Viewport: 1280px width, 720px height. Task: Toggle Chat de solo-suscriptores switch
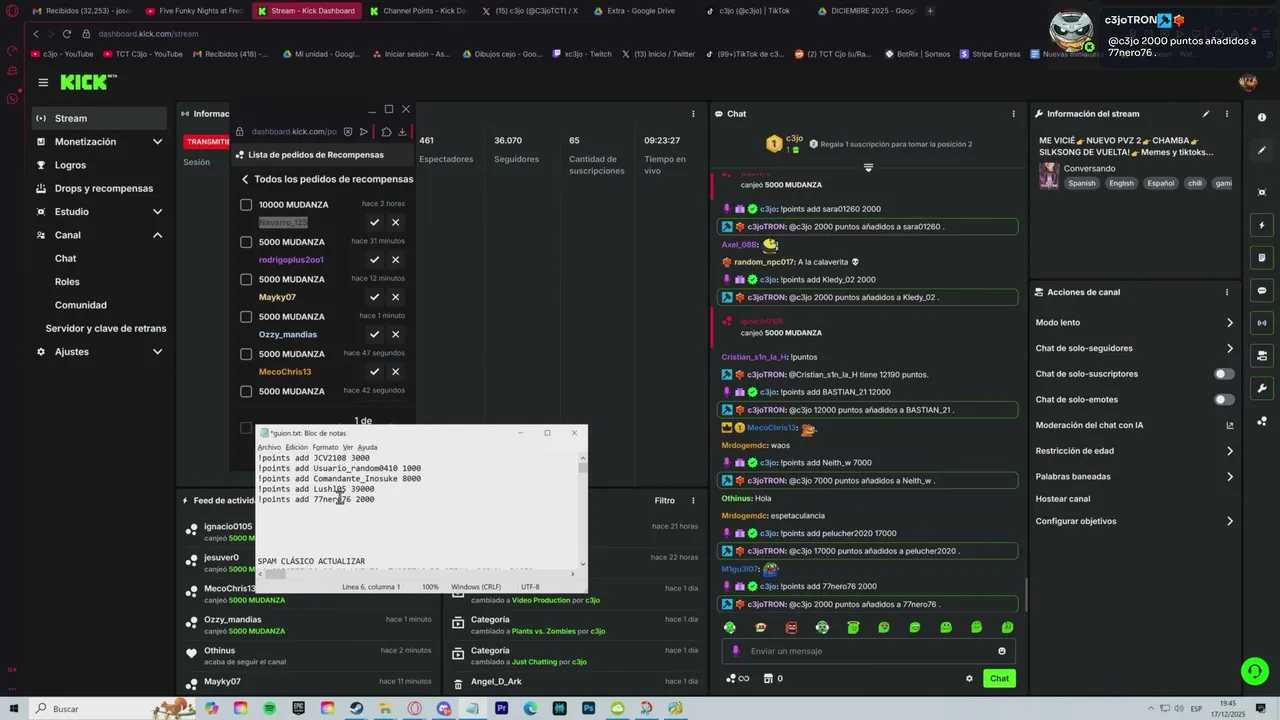(x=1224, y=374)
